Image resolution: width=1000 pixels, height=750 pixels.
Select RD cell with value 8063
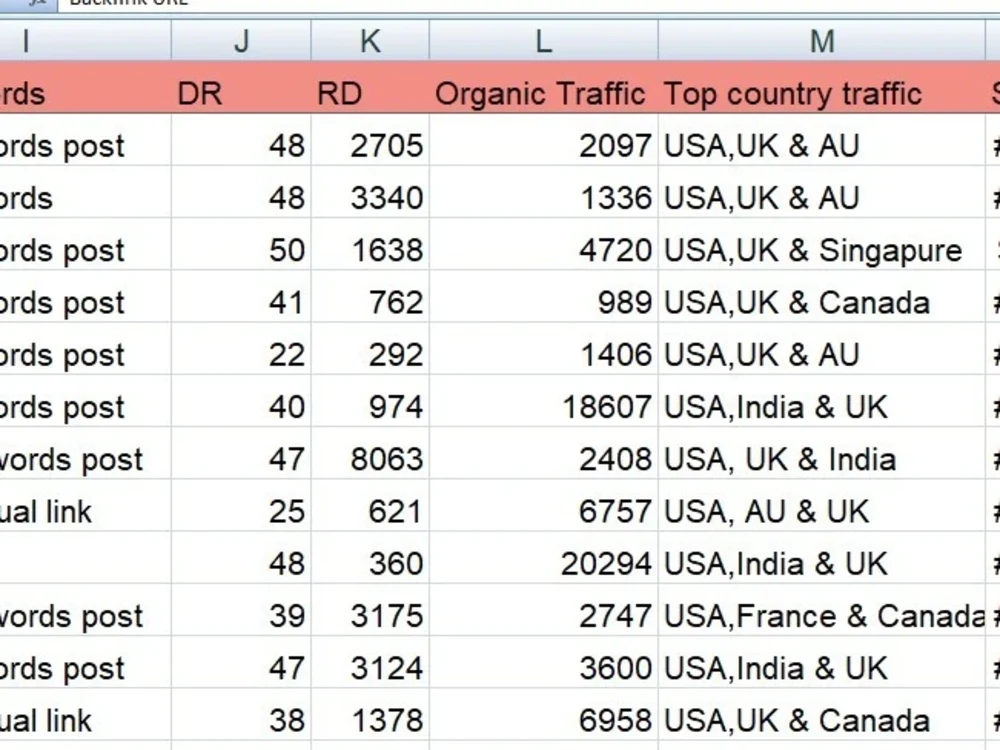[x=370, y=455]
